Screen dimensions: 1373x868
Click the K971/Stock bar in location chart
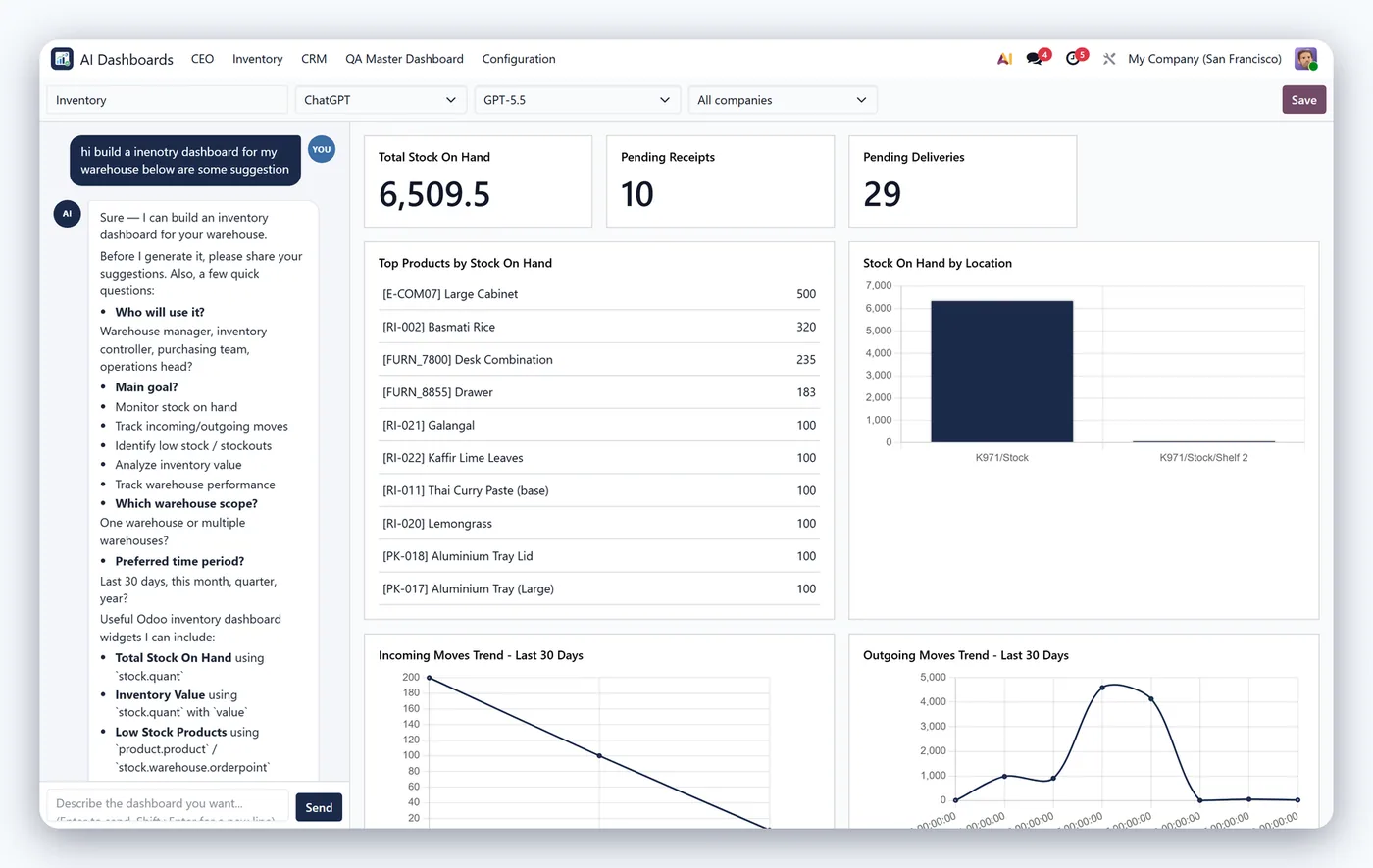tap(1001, 372)
